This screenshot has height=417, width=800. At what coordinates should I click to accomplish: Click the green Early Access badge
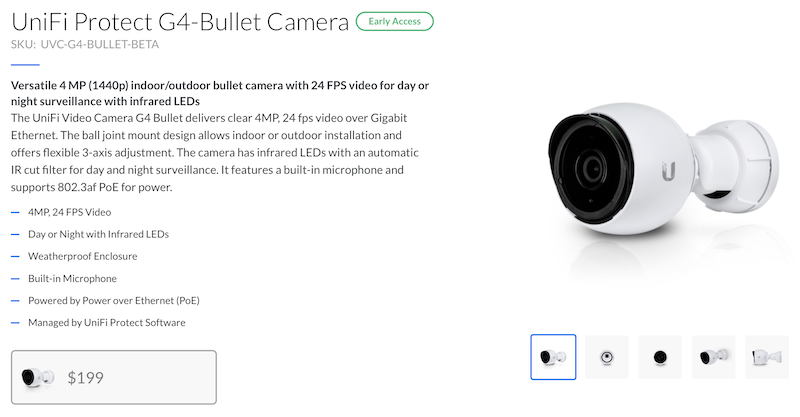394,21
